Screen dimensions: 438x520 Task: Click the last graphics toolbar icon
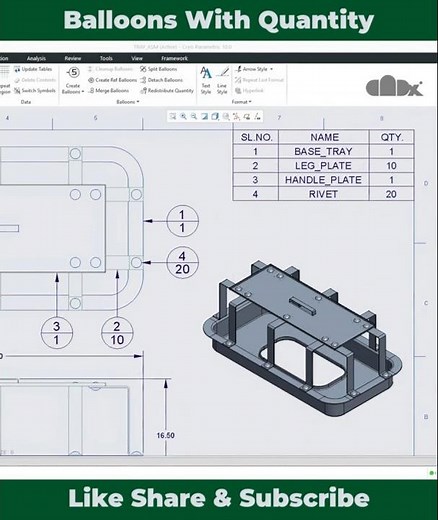257,116
